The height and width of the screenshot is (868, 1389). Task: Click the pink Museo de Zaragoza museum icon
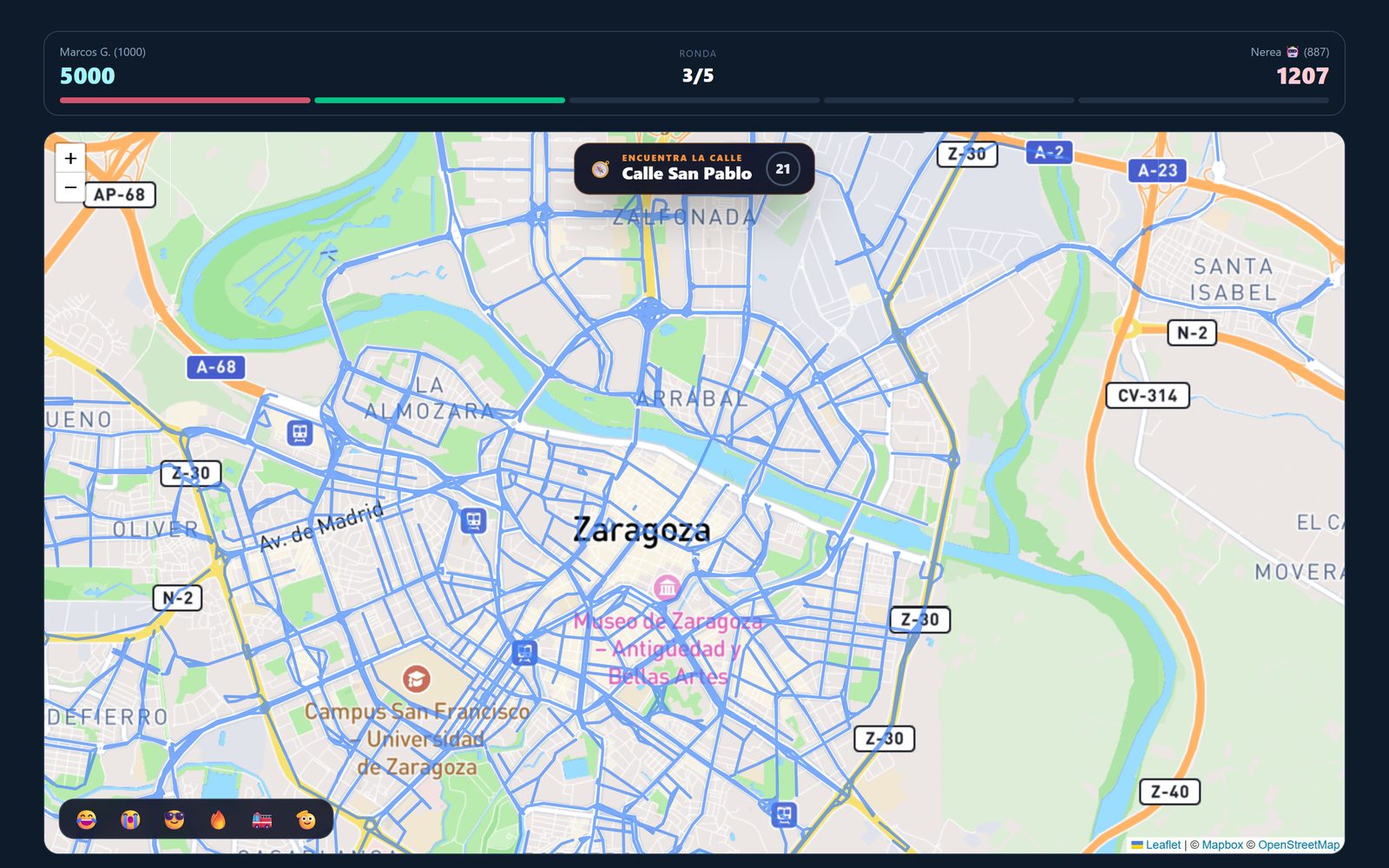click(667, 588)
